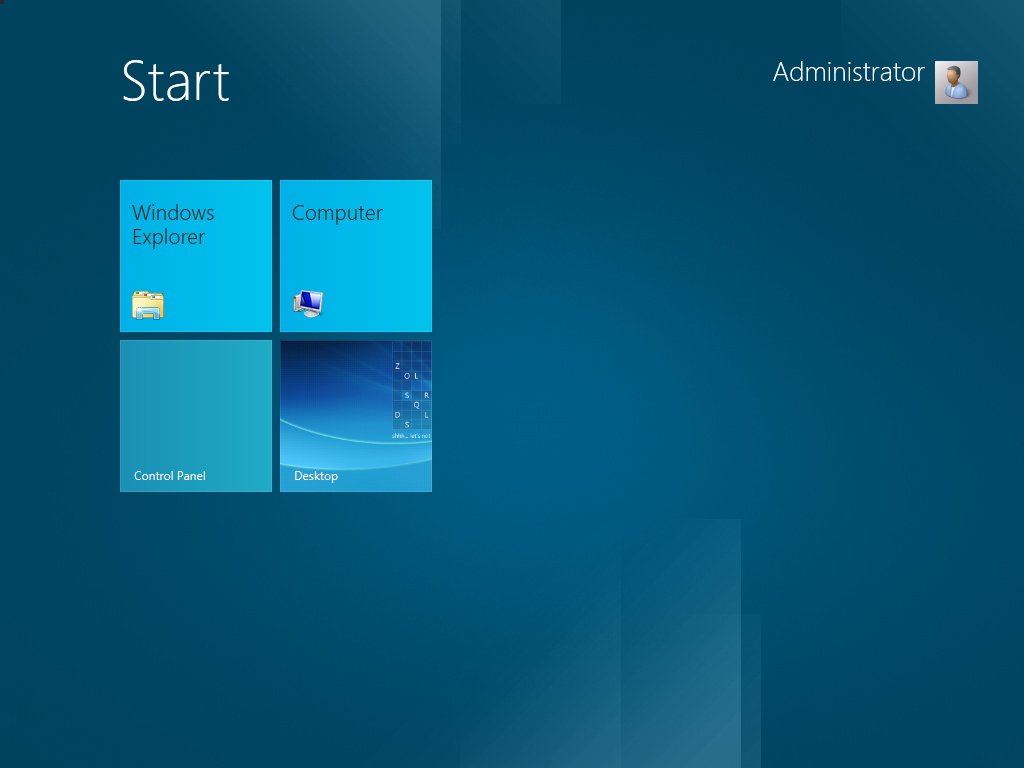
Task: Open the Windows Explorer tile
Action: tap(196, 256)
